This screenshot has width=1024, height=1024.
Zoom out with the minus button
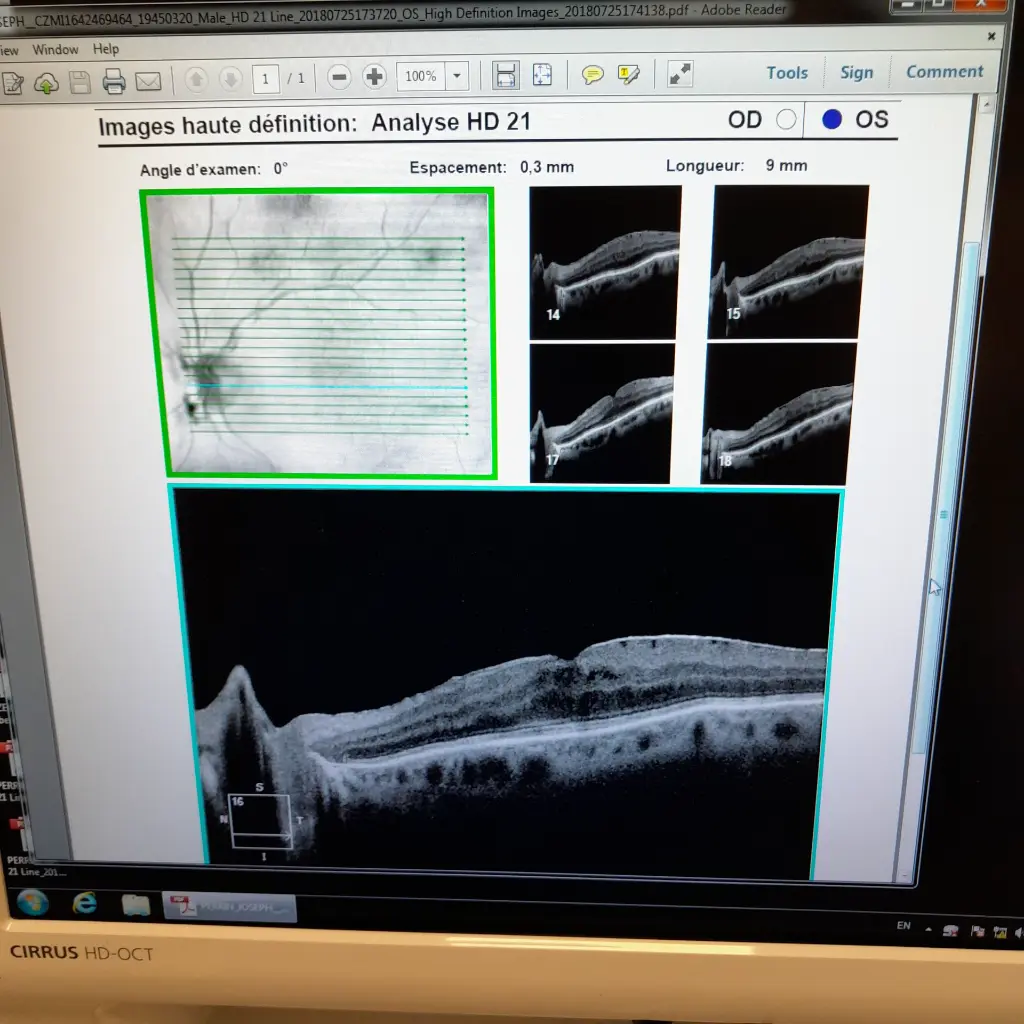340,76
